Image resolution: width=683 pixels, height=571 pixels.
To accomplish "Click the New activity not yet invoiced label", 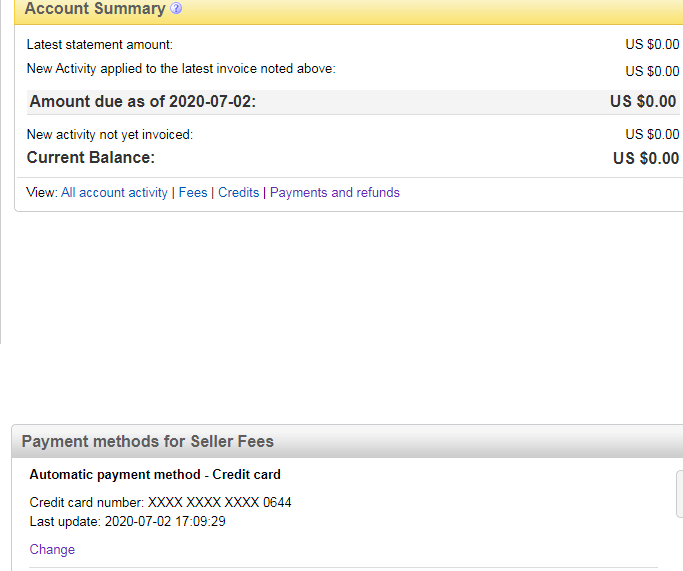I will [109, 134].
